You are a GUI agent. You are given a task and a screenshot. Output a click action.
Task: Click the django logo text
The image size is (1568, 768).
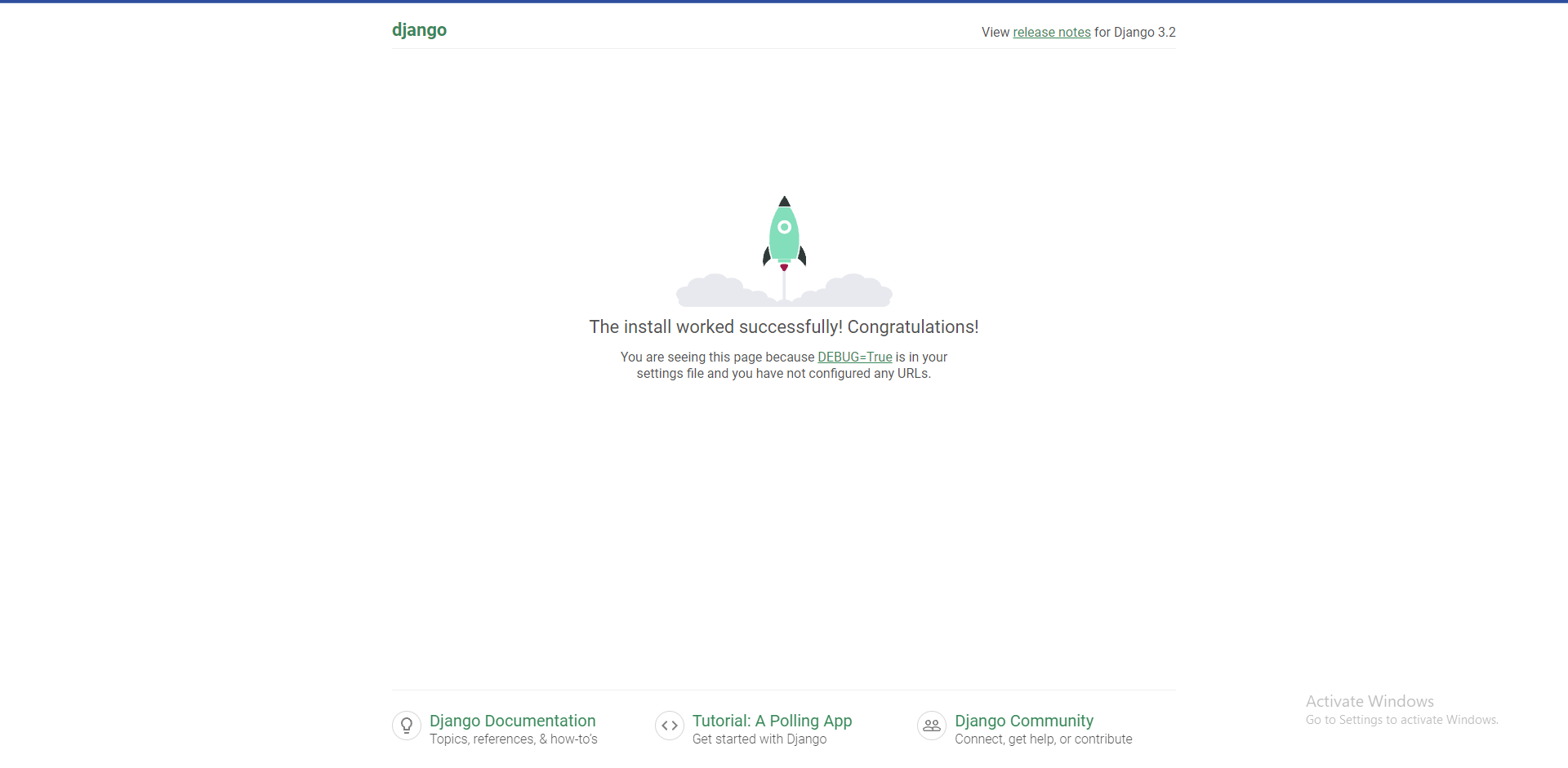click(x=419, y=30)
